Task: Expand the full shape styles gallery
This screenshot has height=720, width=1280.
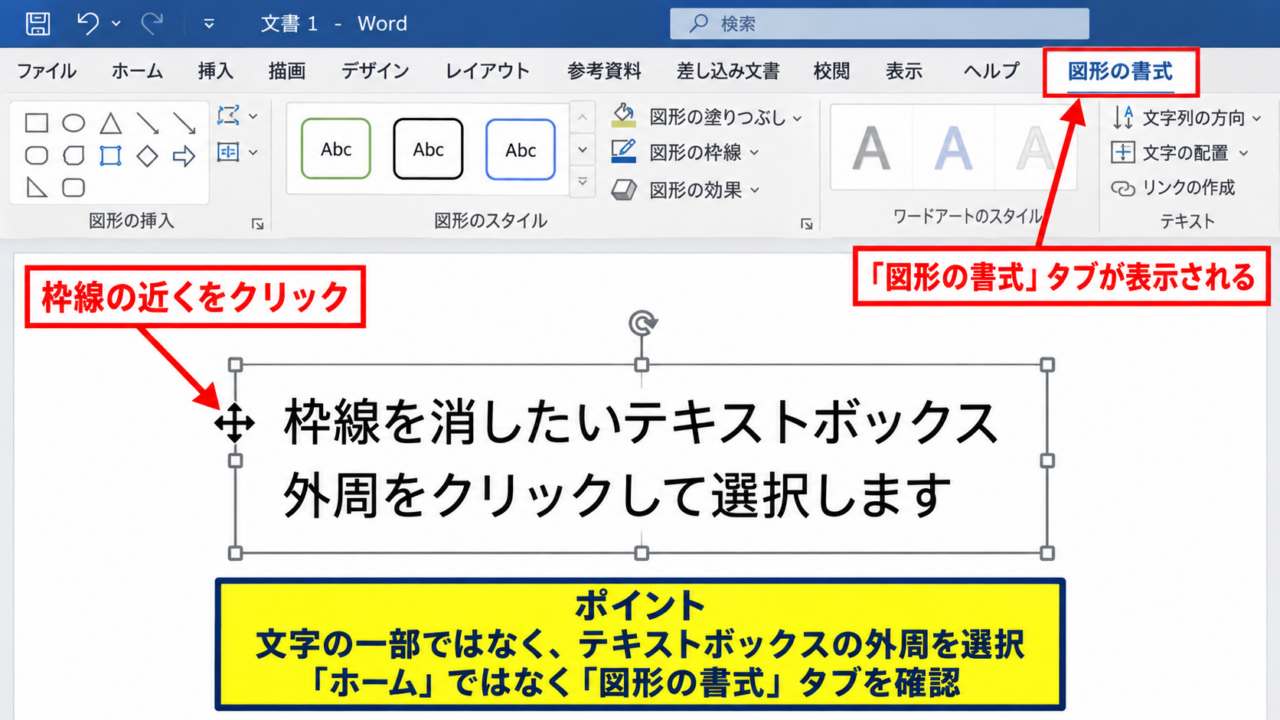Action: point(583,181)
